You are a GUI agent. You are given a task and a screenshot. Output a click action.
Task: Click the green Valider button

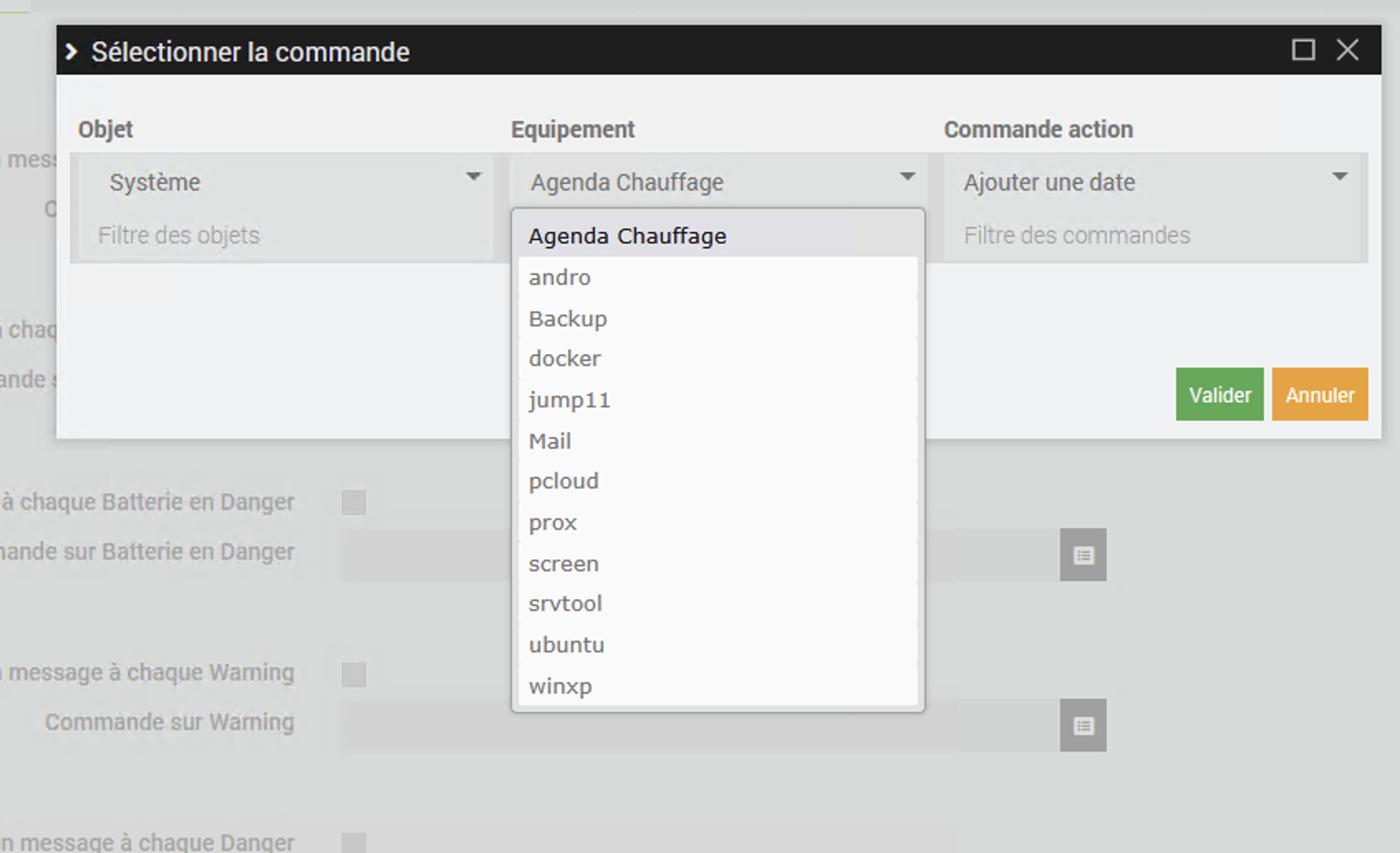pos(1219,394)
